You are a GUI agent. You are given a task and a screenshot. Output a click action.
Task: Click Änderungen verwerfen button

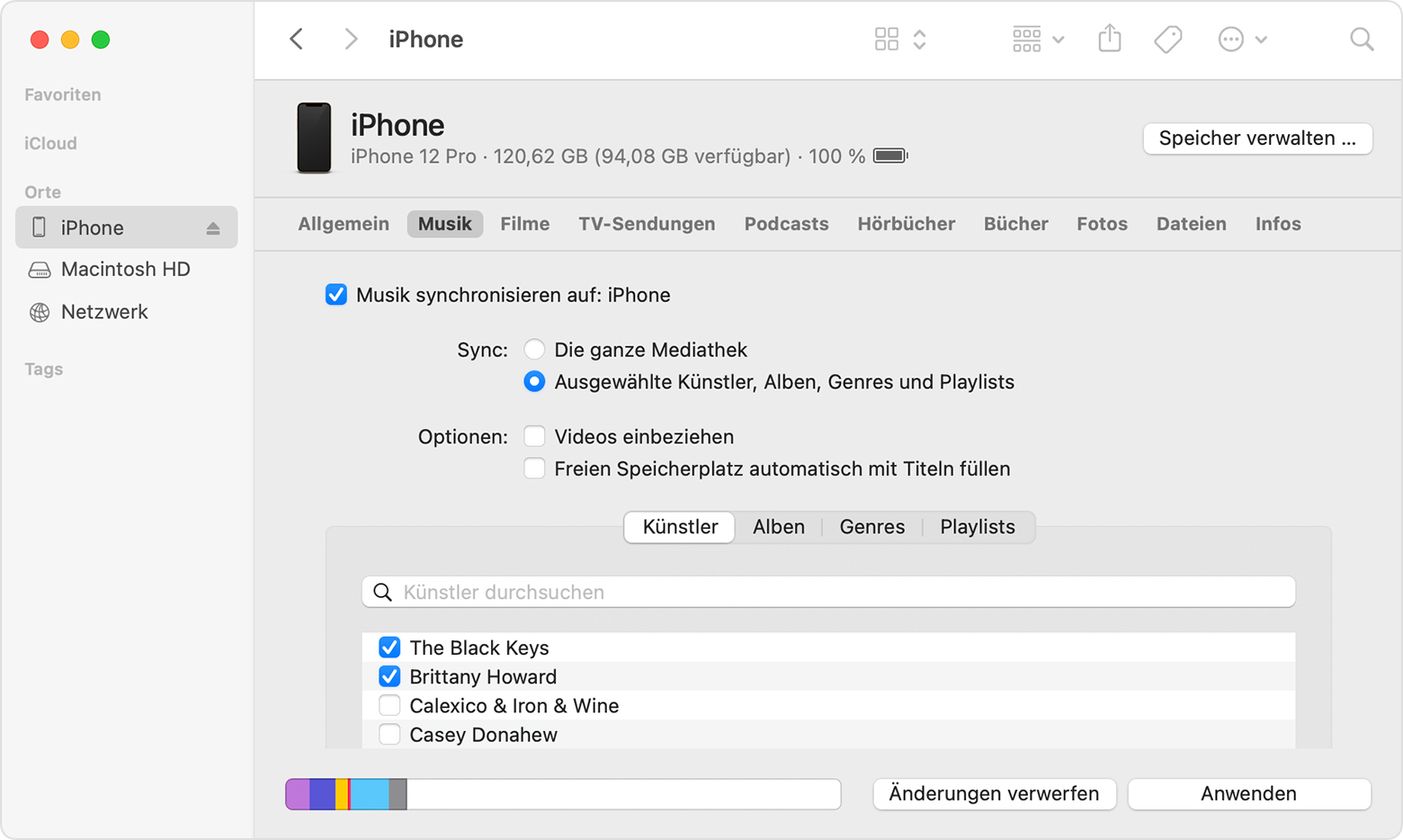point(994,794)
